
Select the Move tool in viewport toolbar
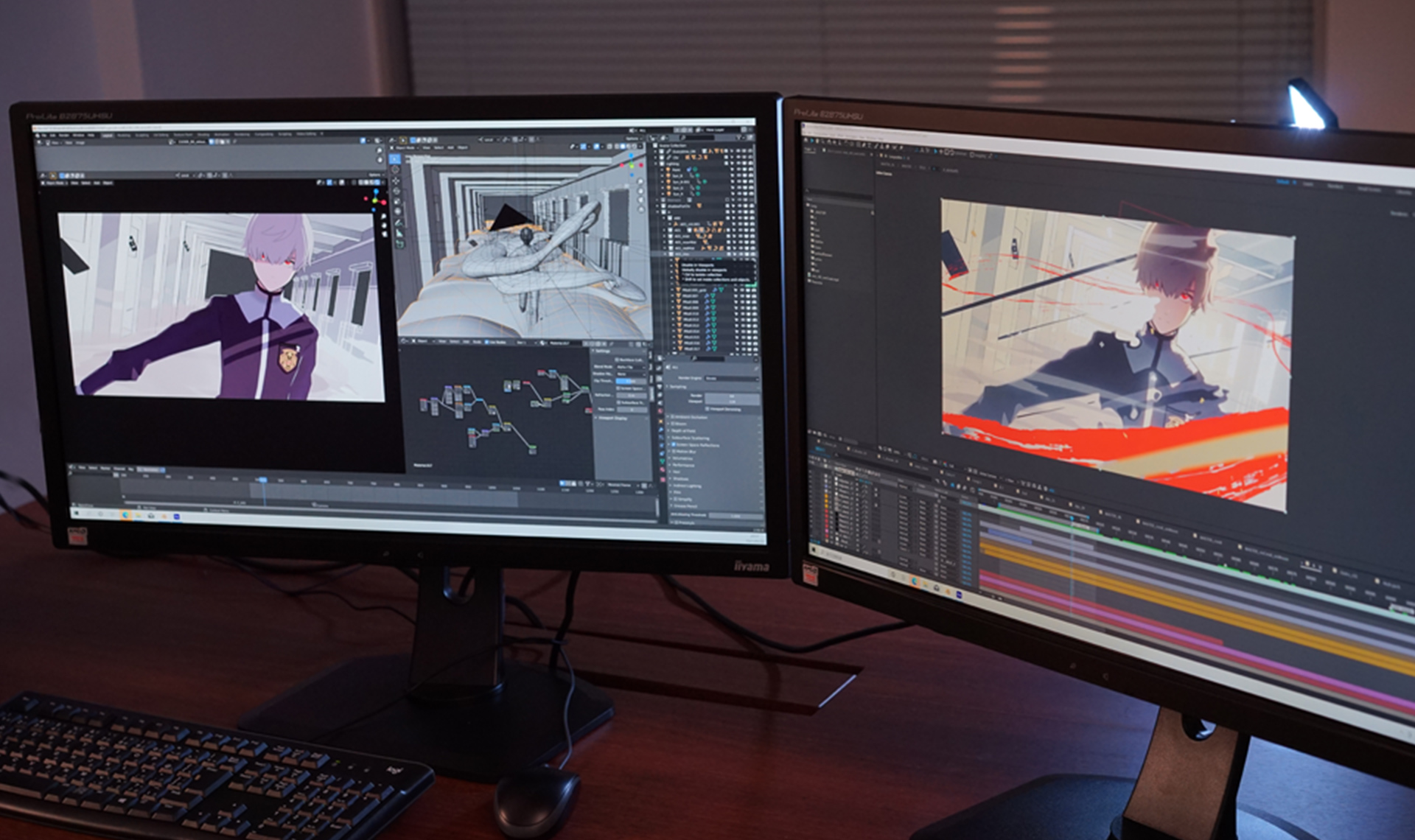tap(396, 180)
